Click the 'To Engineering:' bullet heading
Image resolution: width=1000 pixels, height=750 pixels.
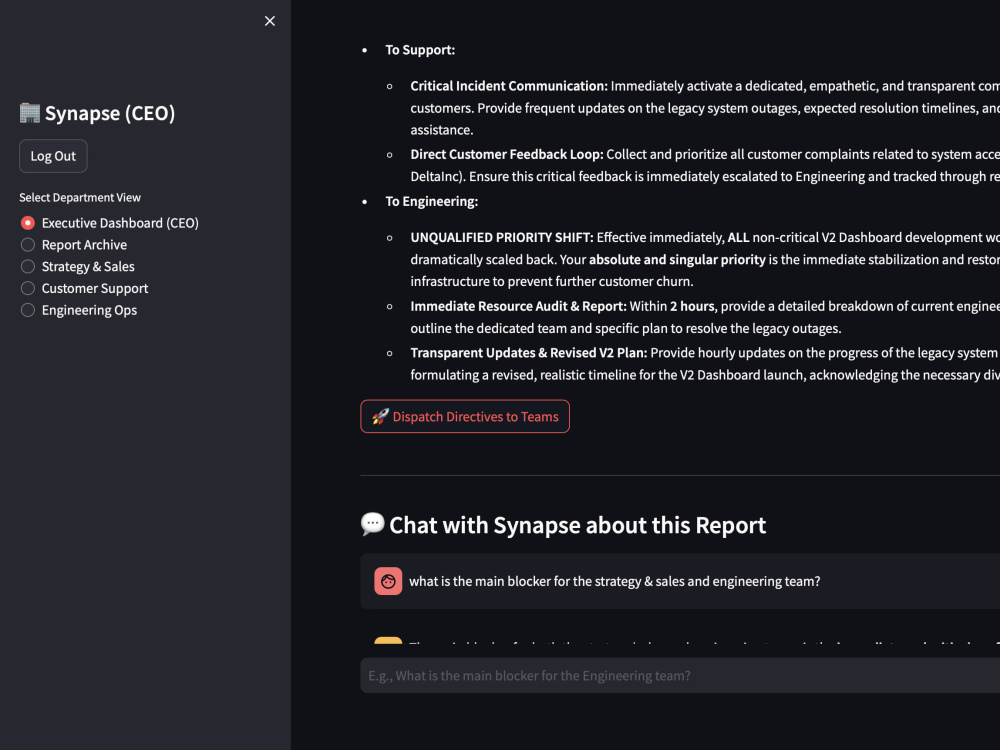tap(431, 202)
